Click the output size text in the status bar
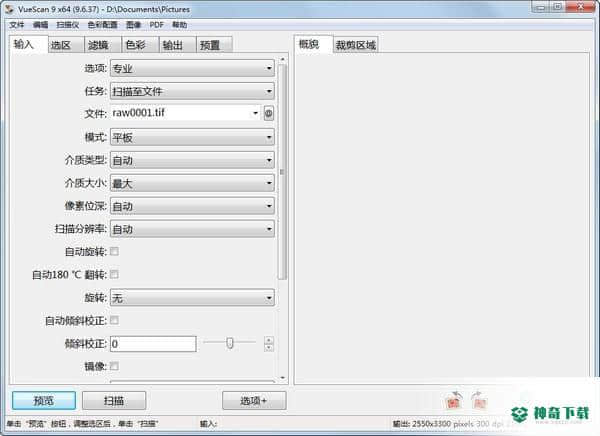Image resolution: width=600 pixels, height=436 pixels. point(454,424)
